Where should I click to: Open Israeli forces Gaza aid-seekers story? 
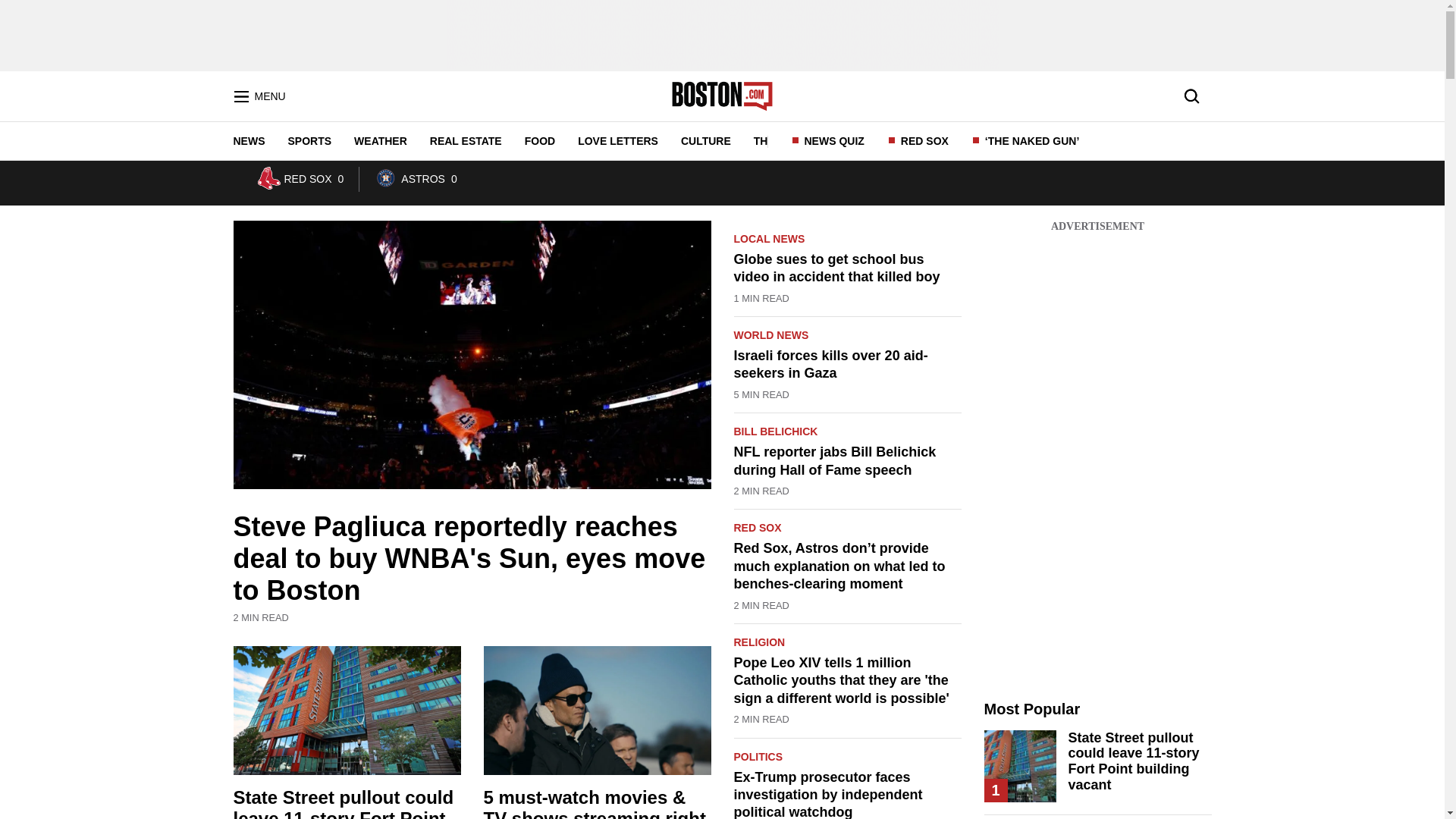(x=830, y=365)
